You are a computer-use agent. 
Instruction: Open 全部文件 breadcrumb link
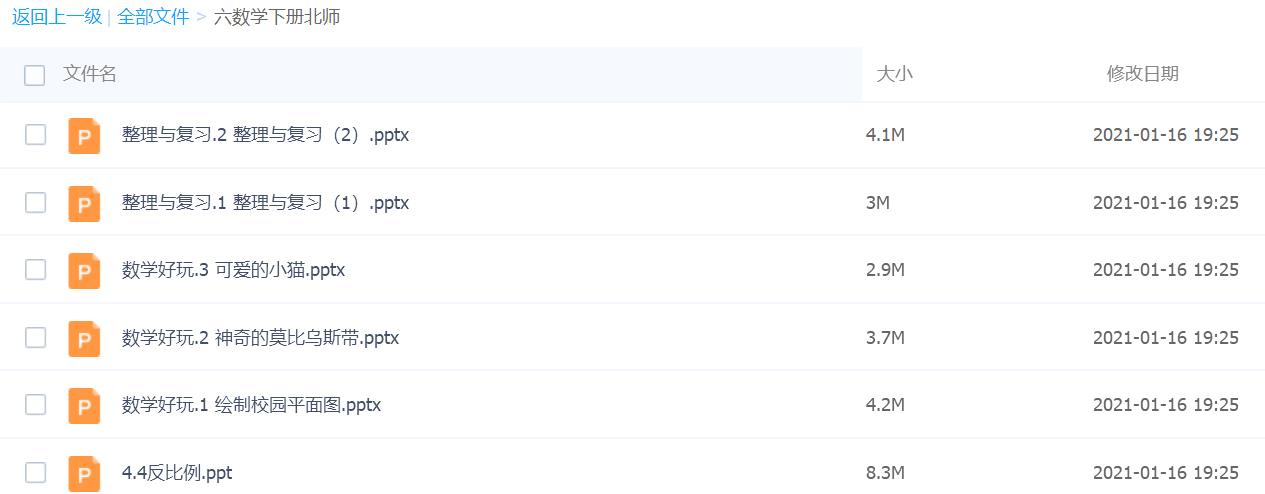coord(153,17)
